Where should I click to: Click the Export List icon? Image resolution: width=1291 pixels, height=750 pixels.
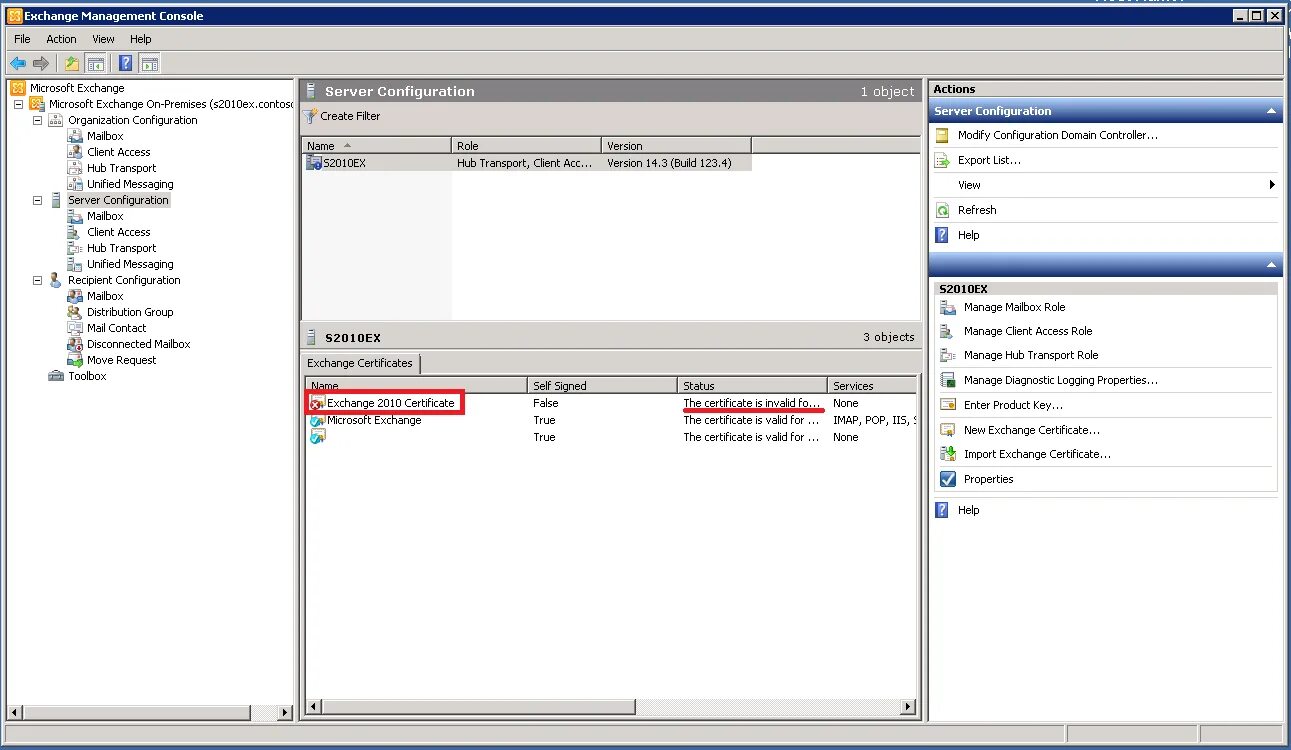[x=942, y=160]
